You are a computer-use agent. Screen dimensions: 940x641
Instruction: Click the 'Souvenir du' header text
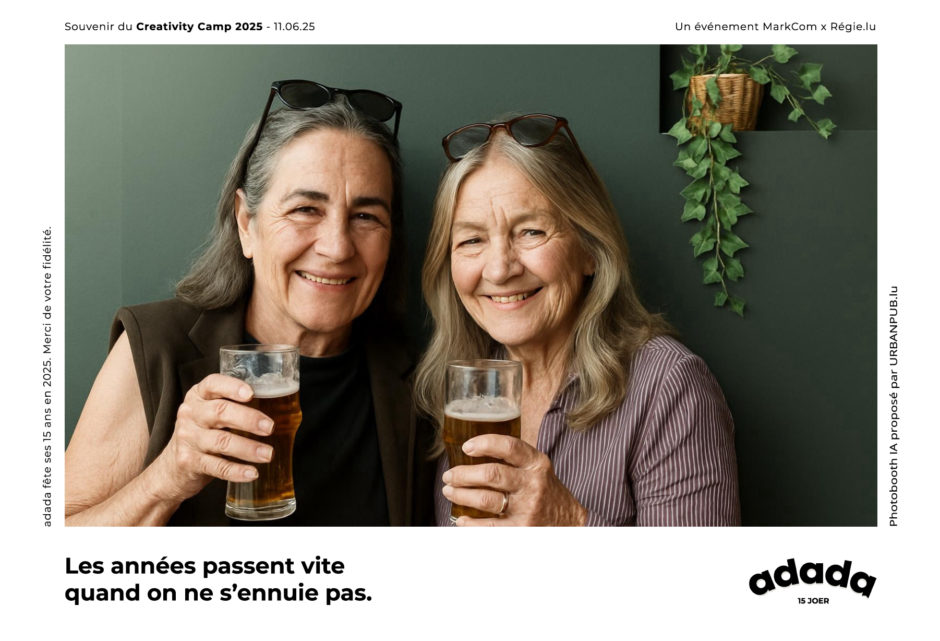tap(98, 26)
